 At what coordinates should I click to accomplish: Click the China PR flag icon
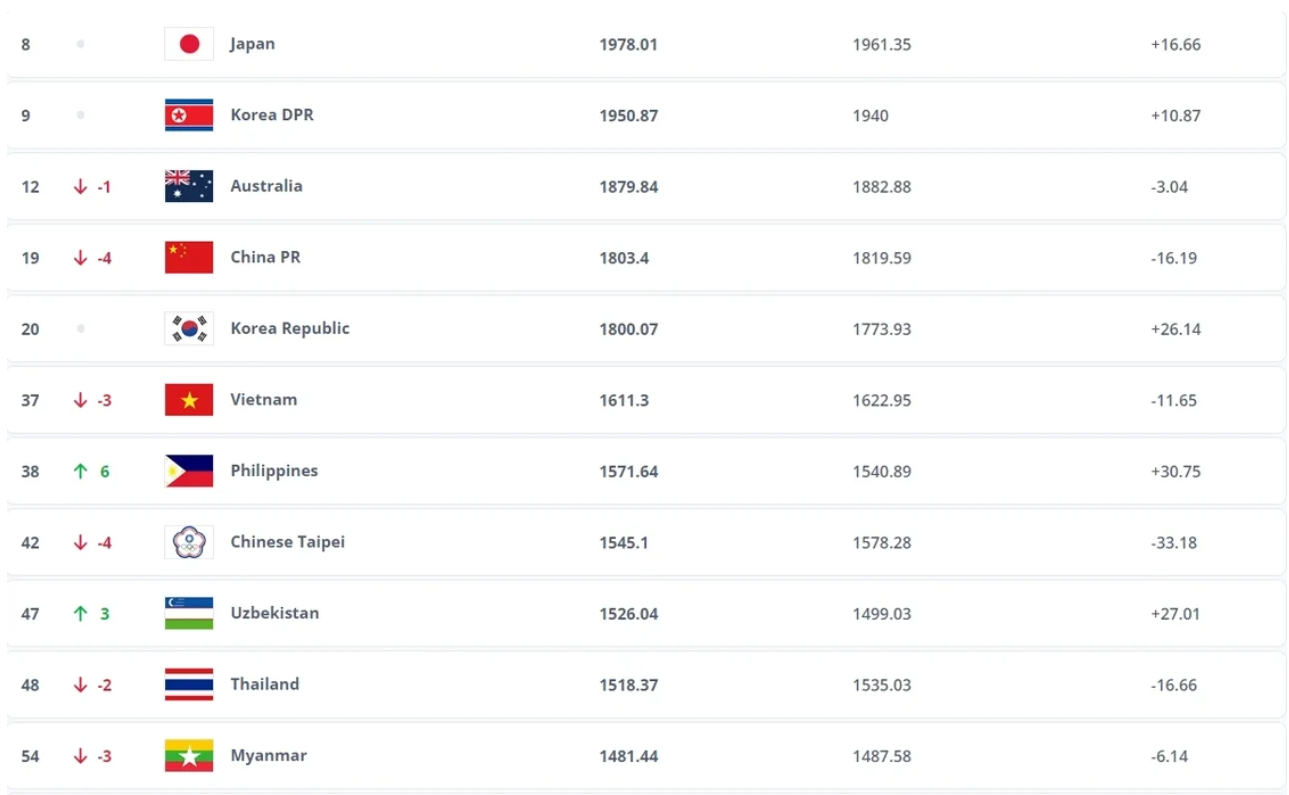pyautogui.click(x=189, y=257)
